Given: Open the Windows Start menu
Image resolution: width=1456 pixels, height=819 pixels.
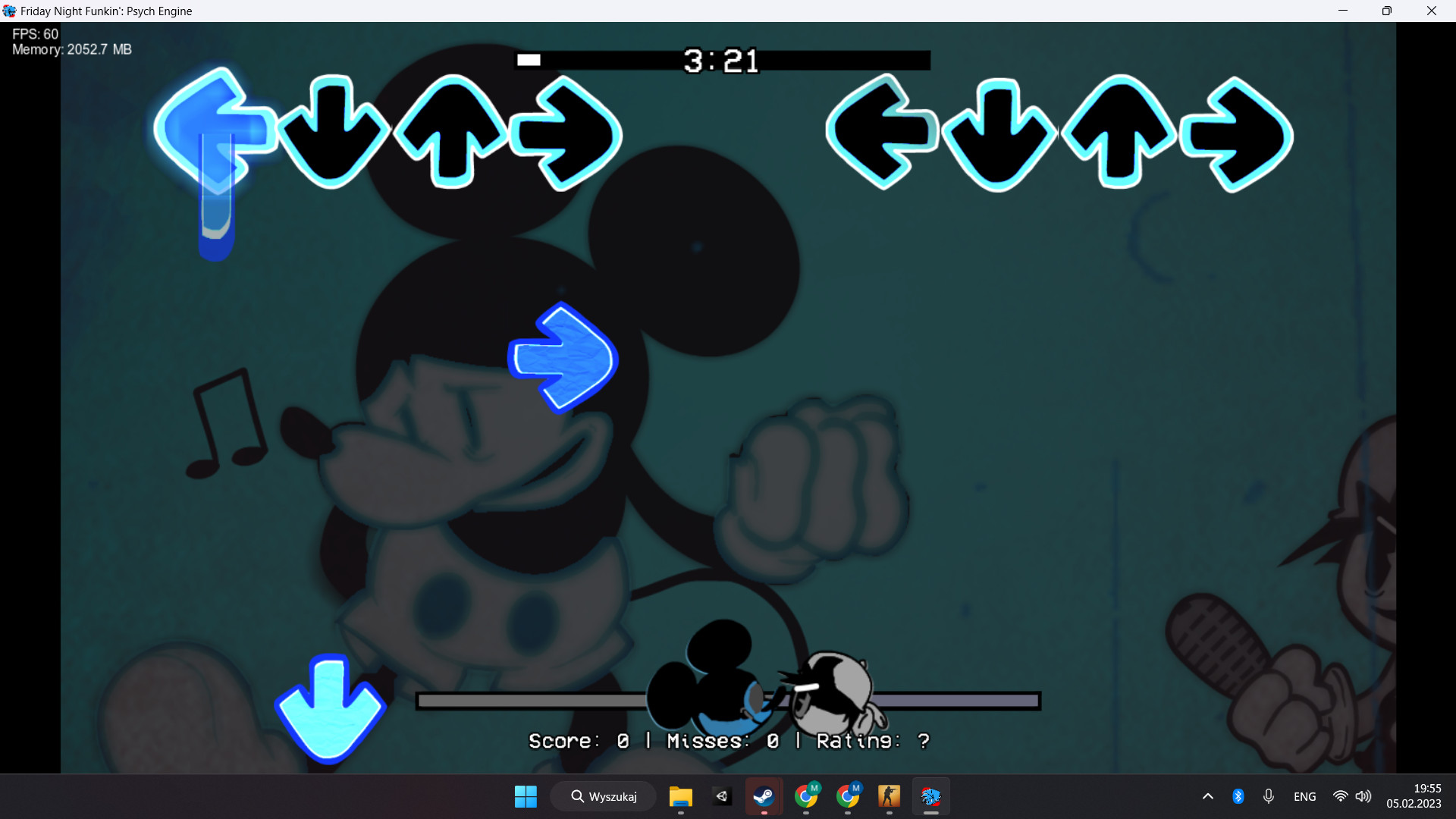Looking at the screenshot, I should pos(526,796).
